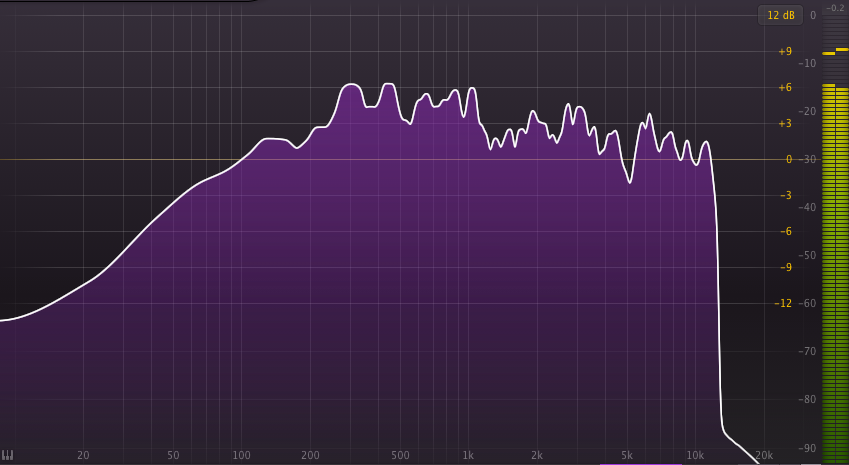The height and width of the screenshot is (465, 849).
Task: Click the yellow -3 scale label
Action: pos(786,195)
